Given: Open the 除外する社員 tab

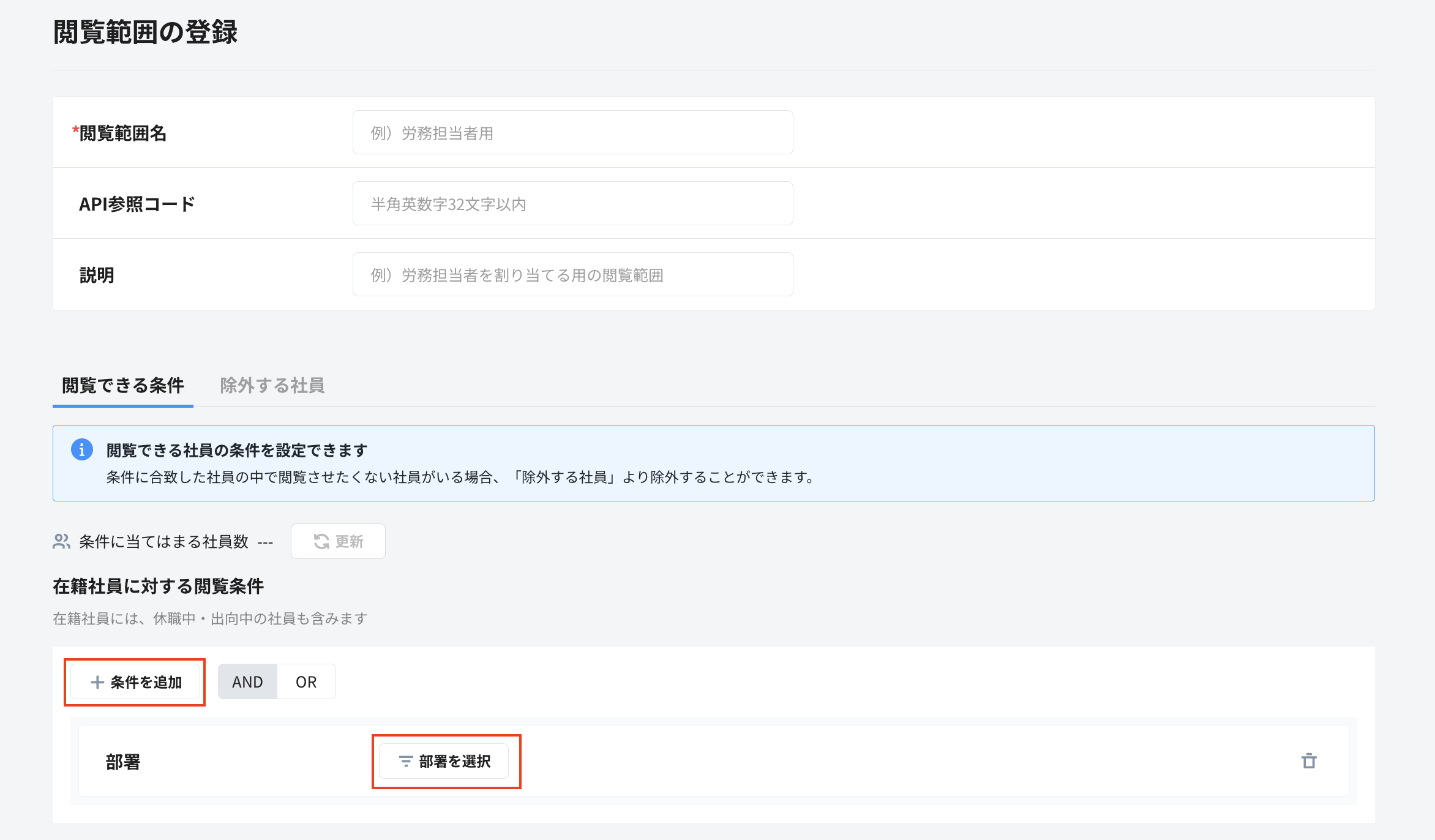Looking at the screenshot, I should 272,385.
